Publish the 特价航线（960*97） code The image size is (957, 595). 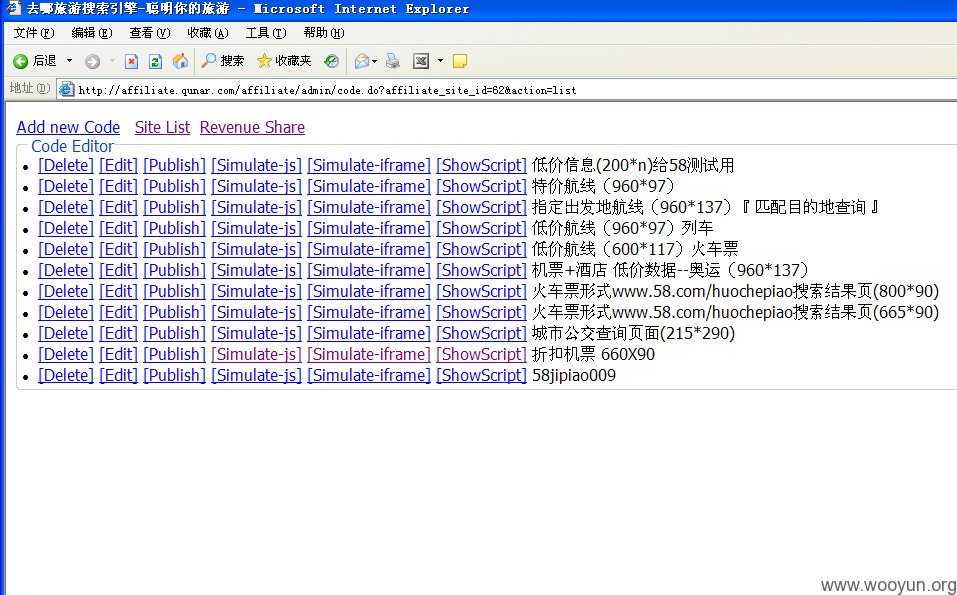[x=175, y=186]
